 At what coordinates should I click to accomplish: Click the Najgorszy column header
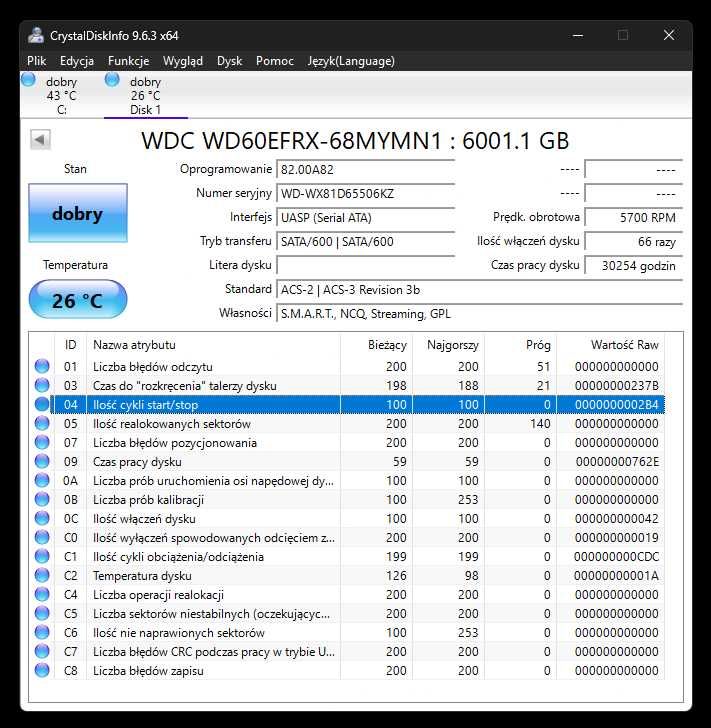[449, 344]
